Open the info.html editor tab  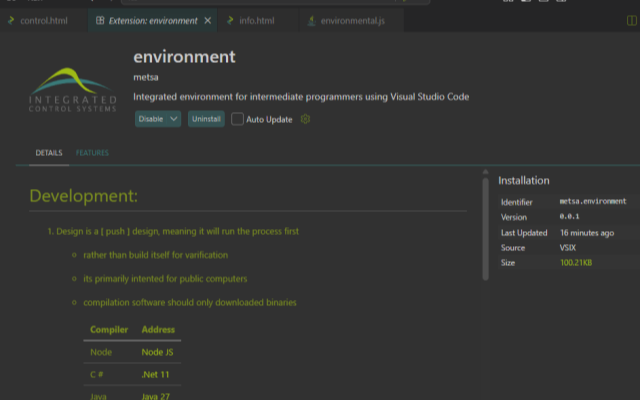pos(257,20)
